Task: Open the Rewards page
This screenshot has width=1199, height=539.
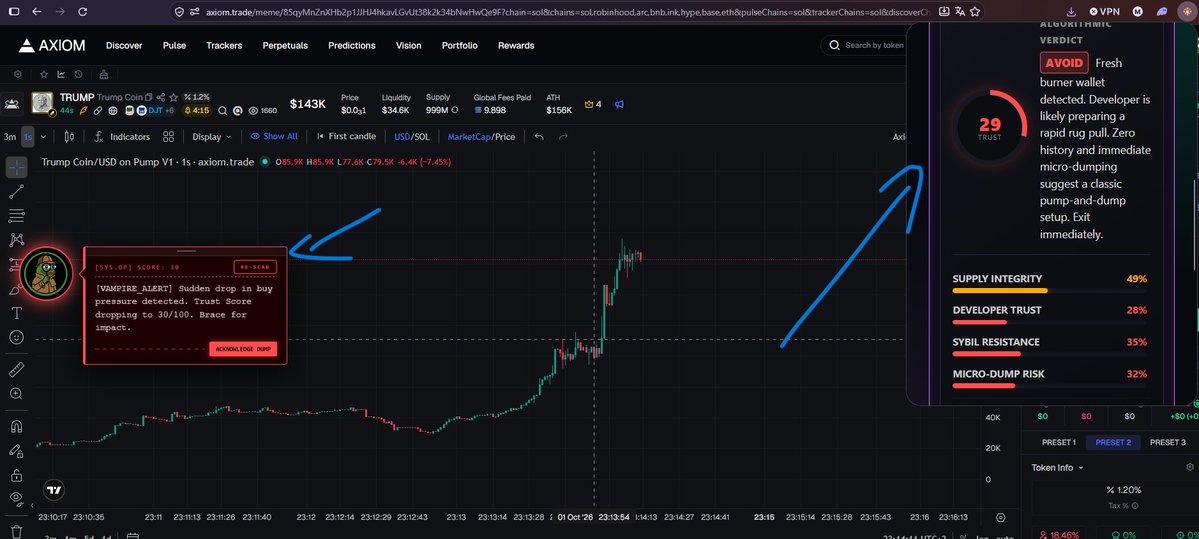Action: click(516, 45)
